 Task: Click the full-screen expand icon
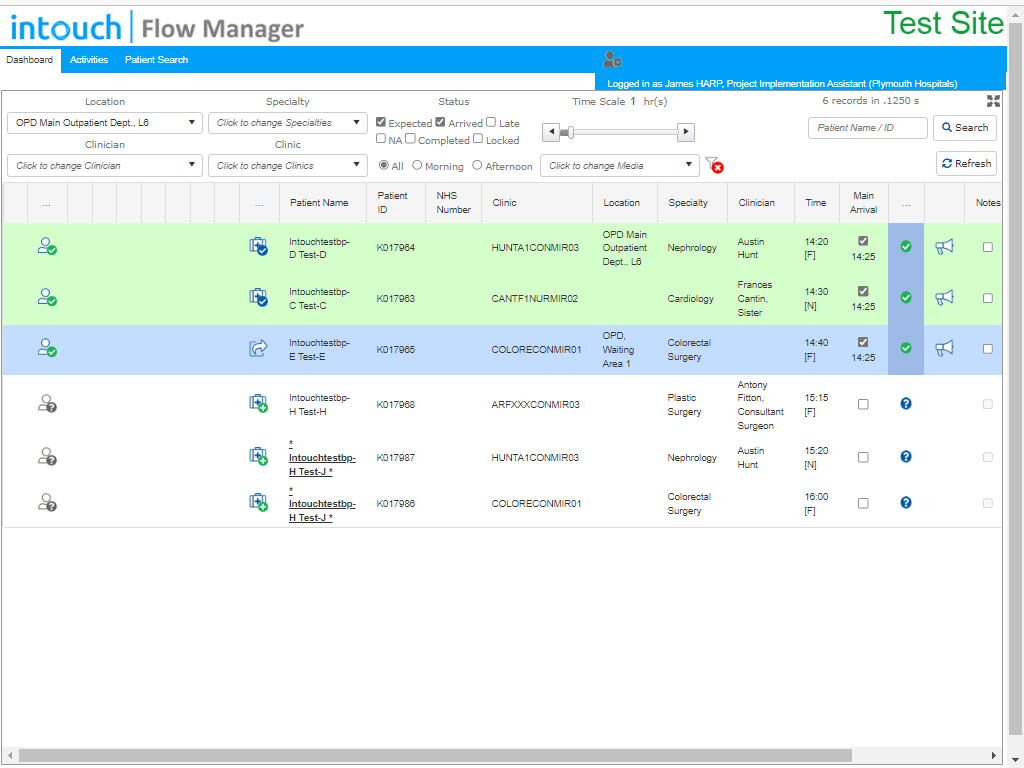(993, 101)
